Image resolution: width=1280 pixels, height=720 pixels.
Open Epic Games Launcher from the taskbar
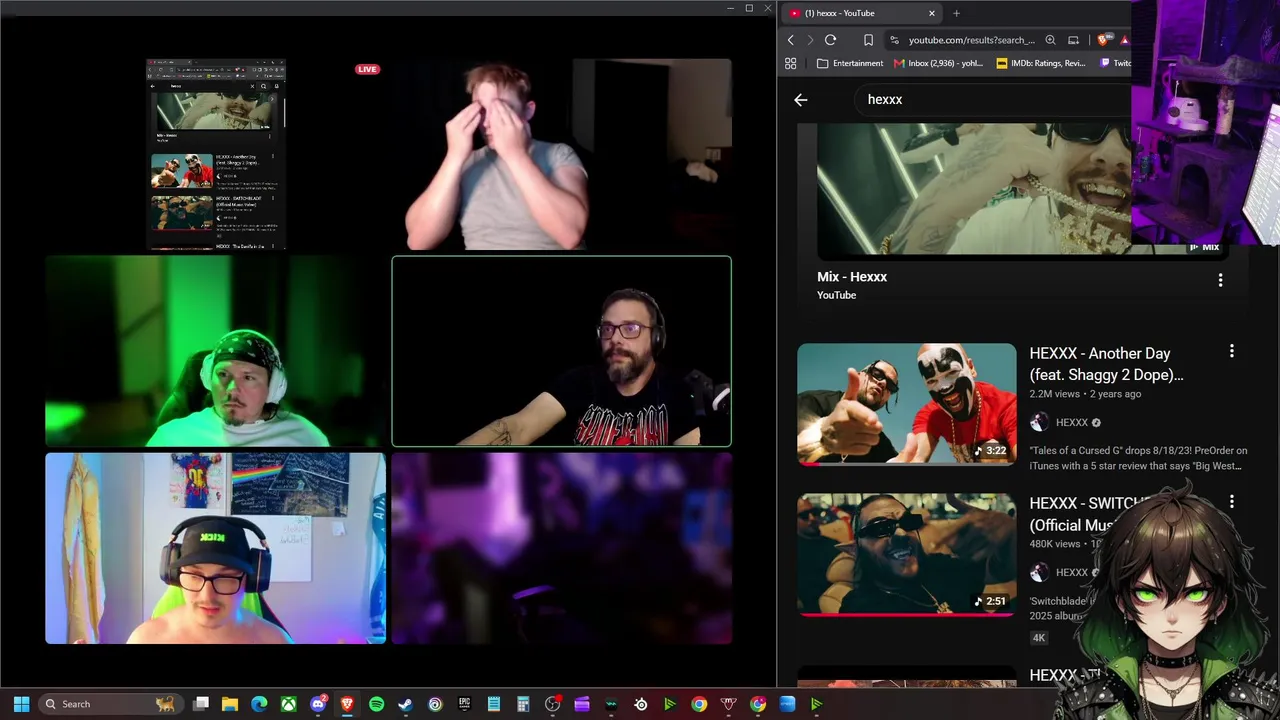pos(464,704)
